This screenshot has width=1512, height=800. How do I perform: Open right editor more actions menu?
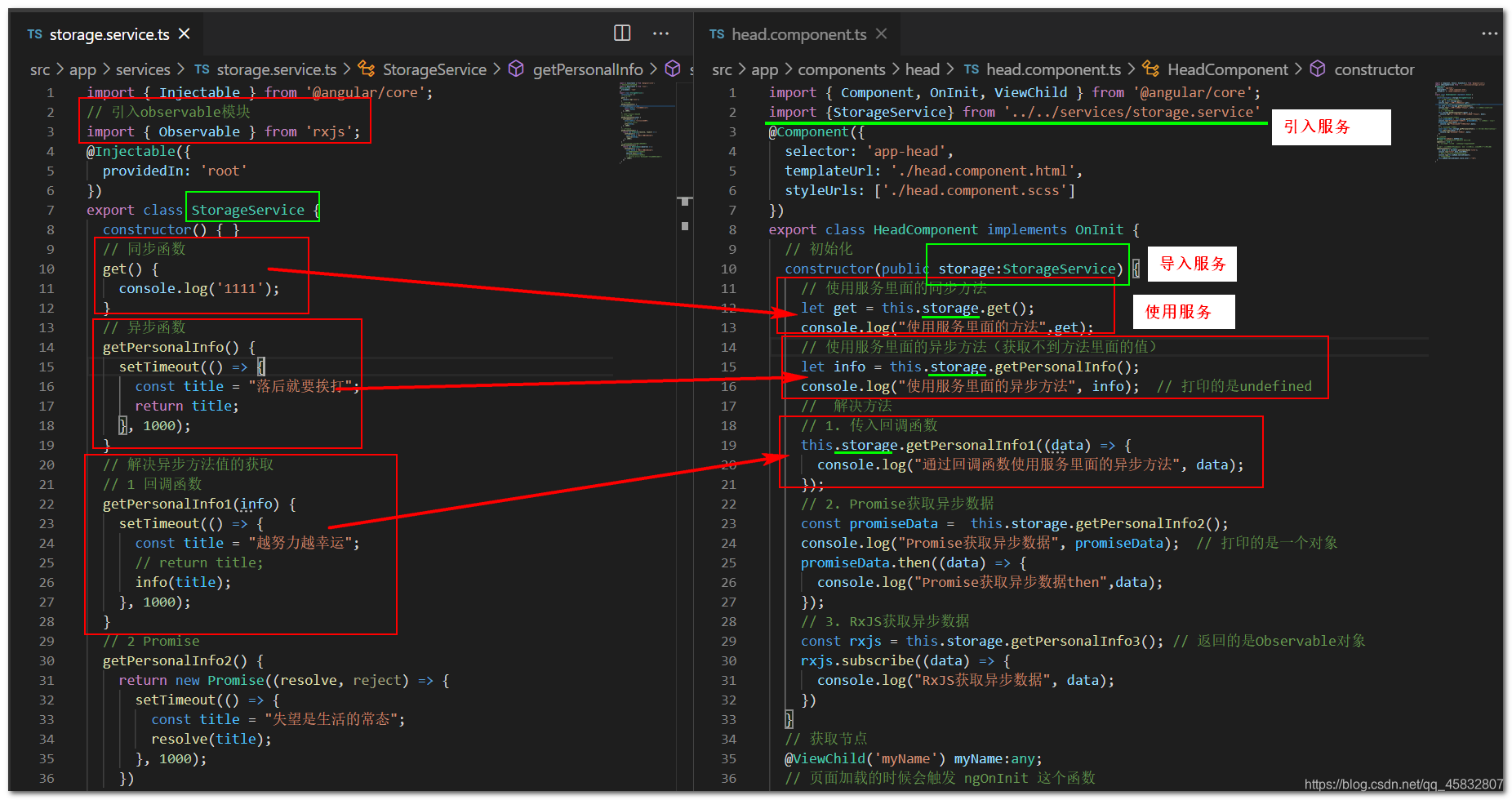pos(1490,33)
